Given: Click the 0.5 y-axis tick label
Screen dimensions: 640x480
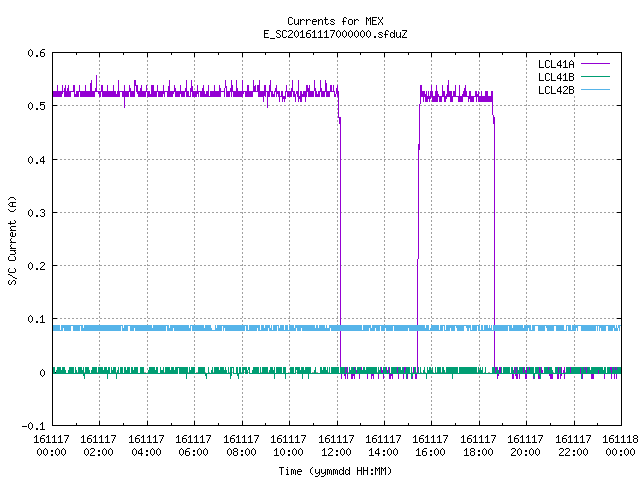Looking at the screenshot, I should click(36, 106).
